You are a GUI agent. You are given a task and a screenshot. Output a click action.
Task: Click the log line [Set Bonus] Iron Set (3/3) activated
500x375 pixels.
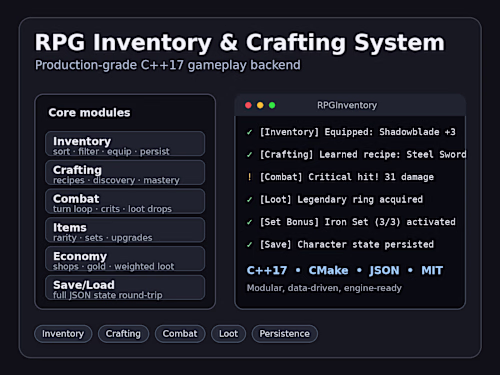point(358,222)
